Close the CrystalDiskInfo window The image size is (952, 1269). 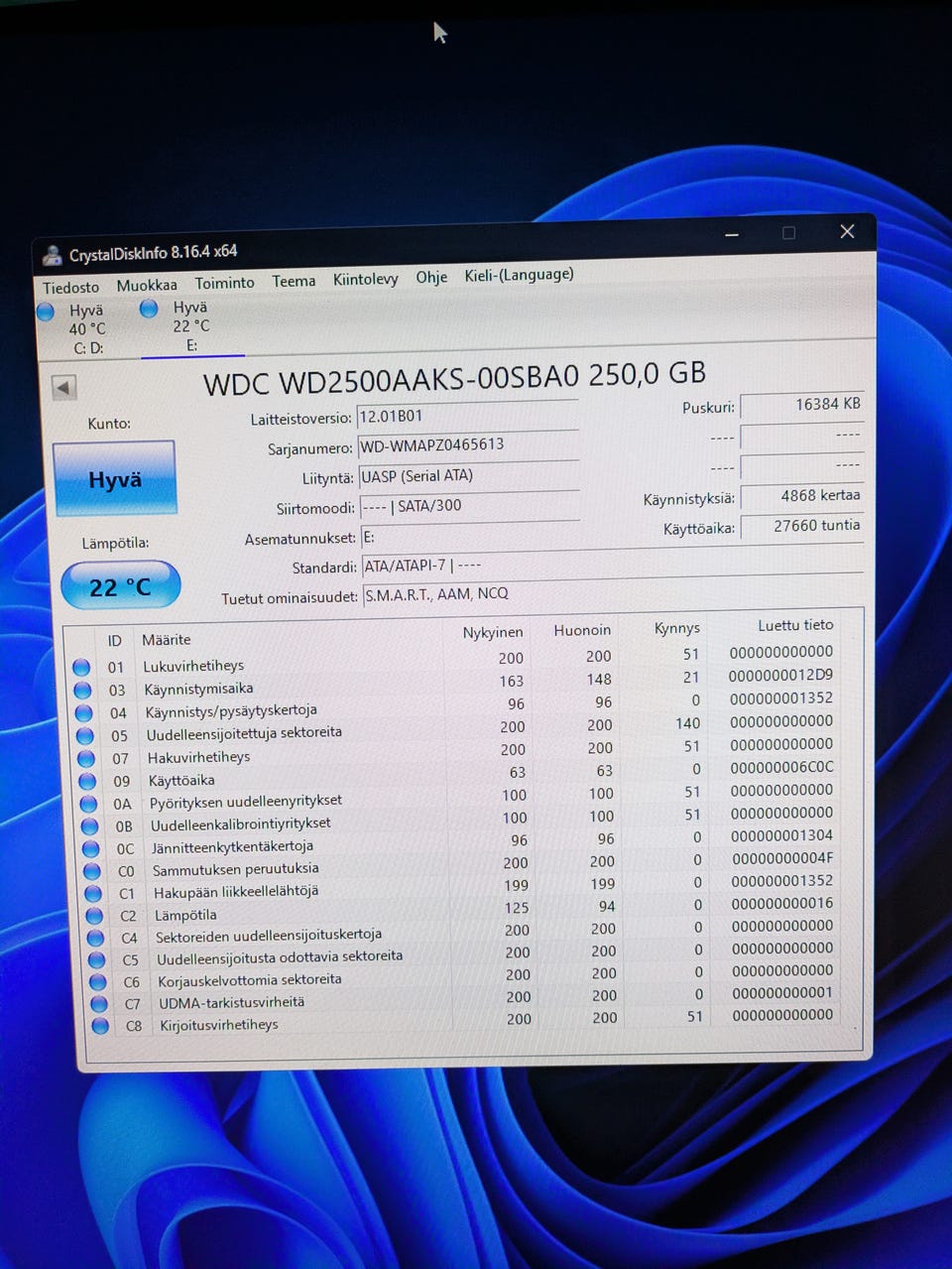pos(847,231)
